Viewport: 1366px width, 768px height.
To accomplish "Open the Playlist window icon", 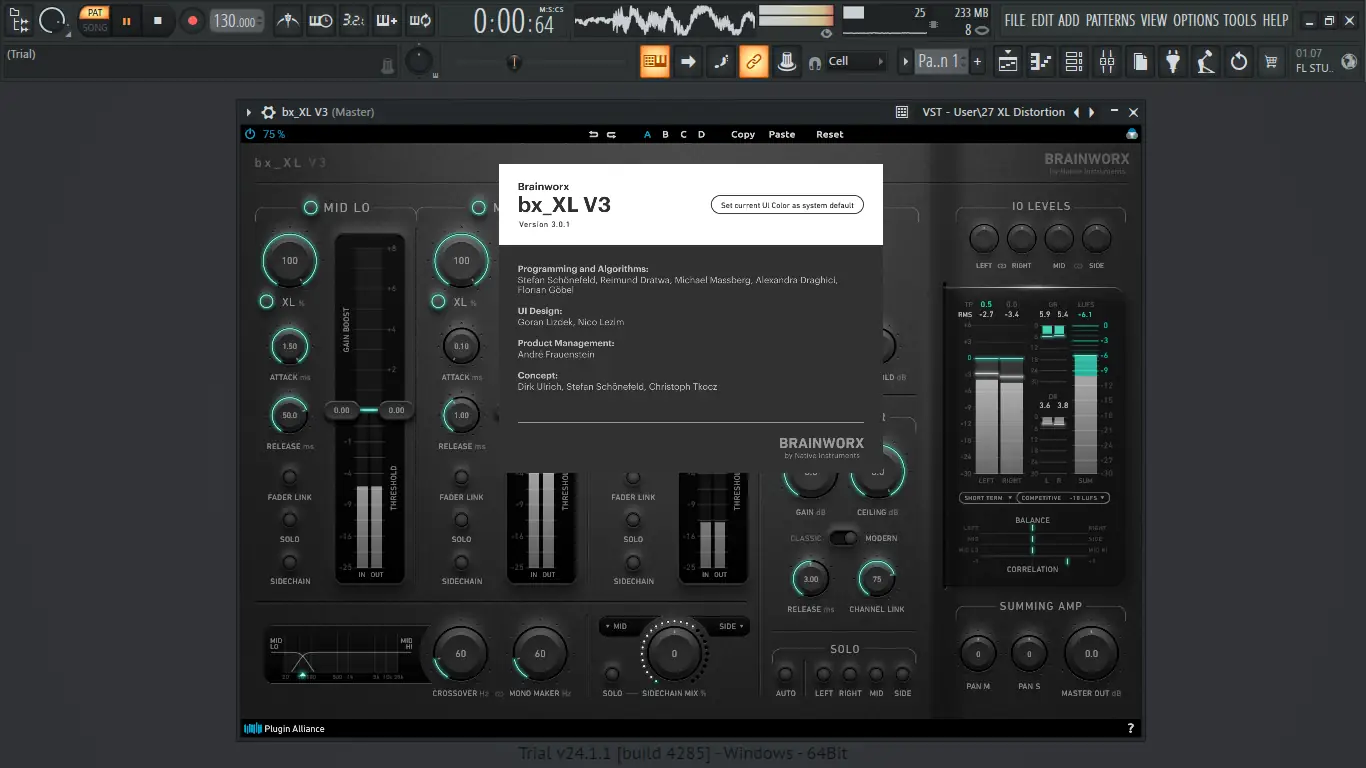I will point(1008,62).
